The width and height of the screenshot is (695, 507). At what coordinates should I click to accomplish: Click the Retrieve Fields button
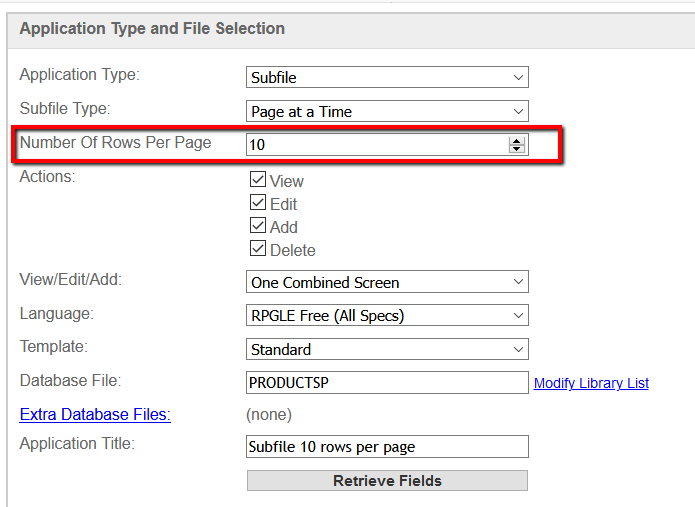pyautogui.click(x=387, y=481)
